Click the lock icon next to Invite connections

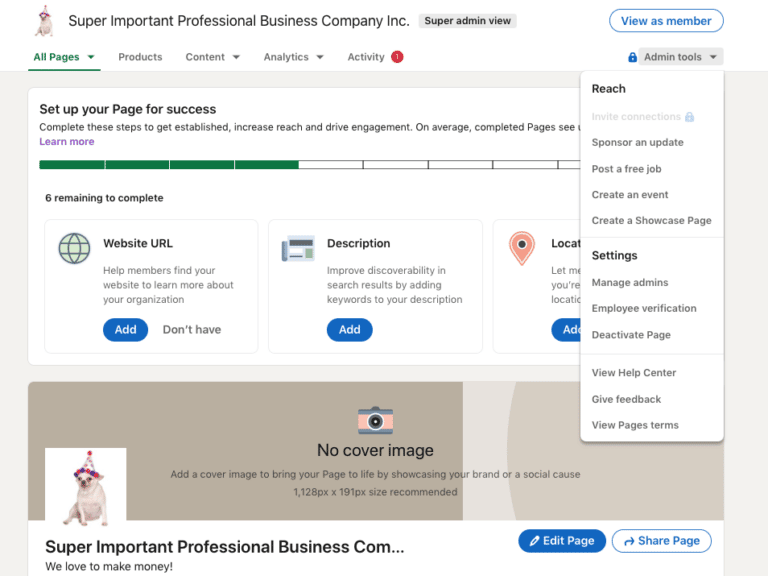[689, 117]
